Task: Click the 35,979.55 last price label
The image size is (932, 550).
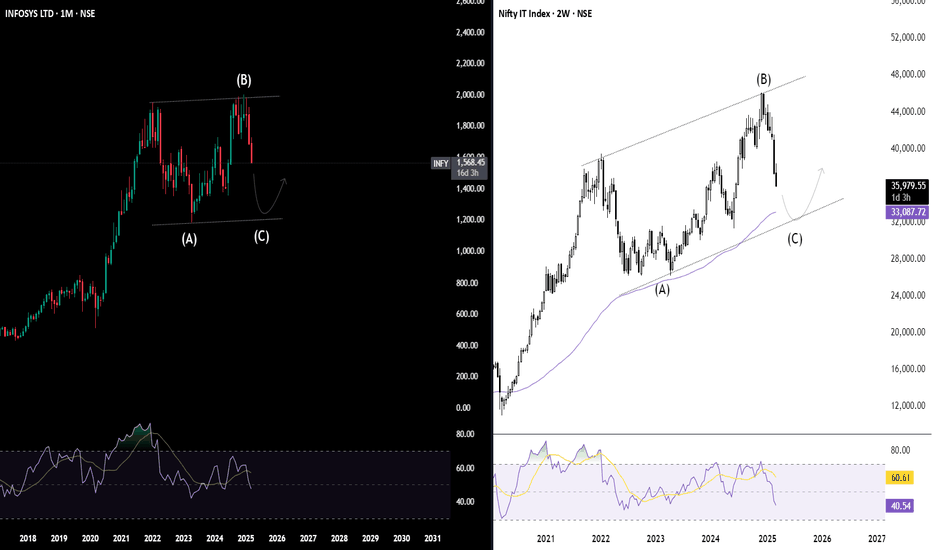Action: coord(908,186)
